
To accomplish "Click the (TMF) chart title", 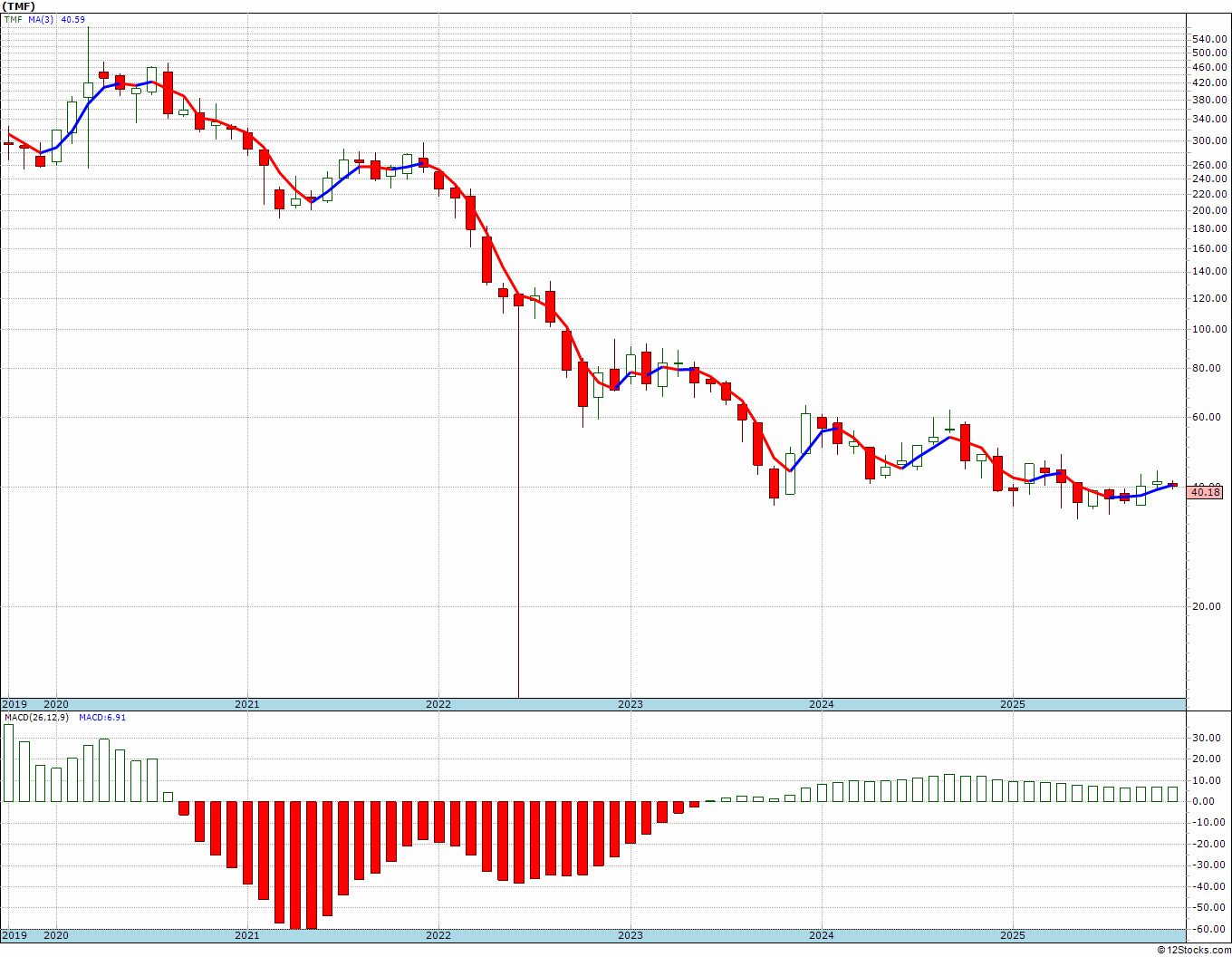I will tap(18, 5).
